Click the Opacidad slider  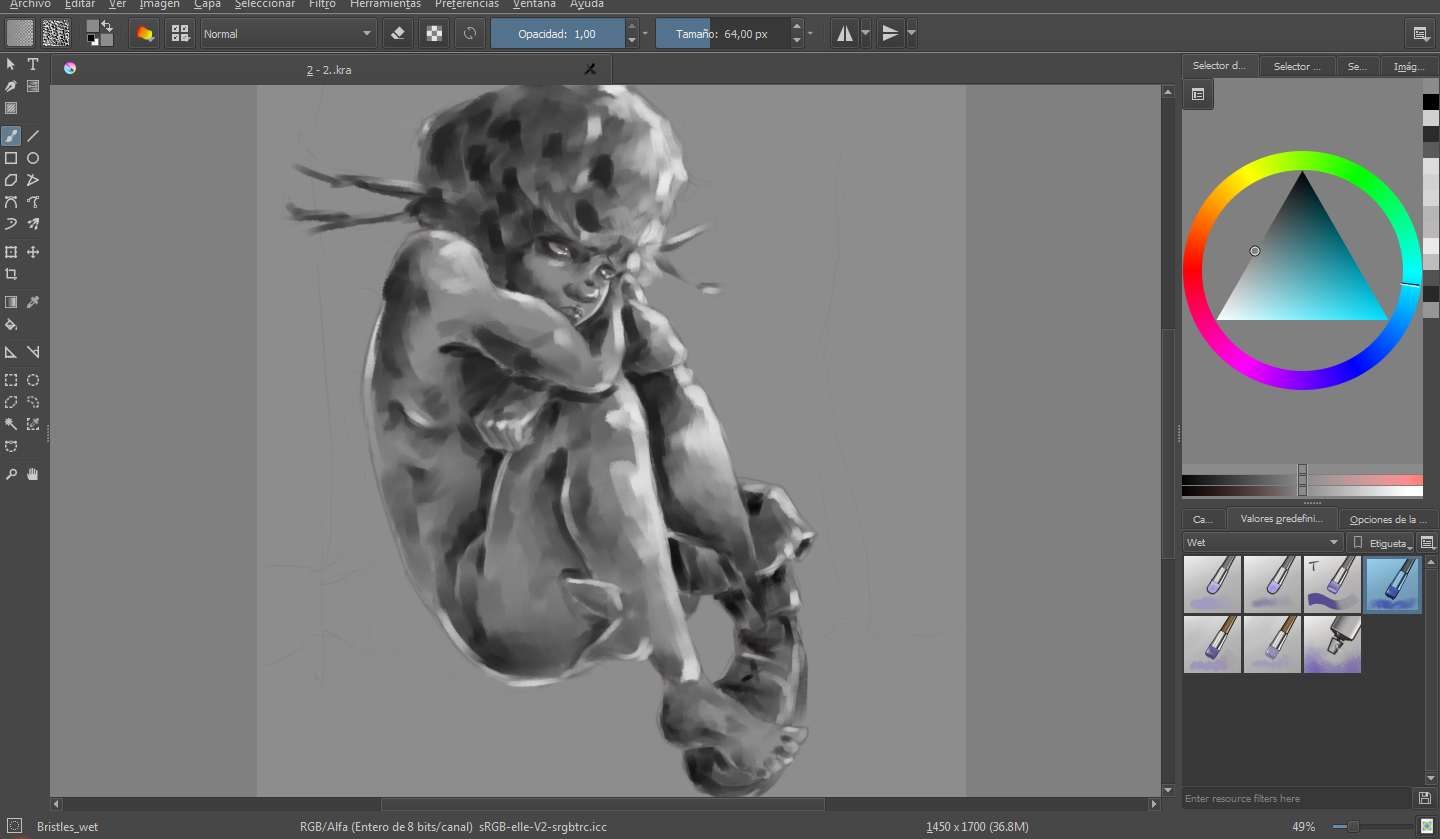[x=557, y=33]
